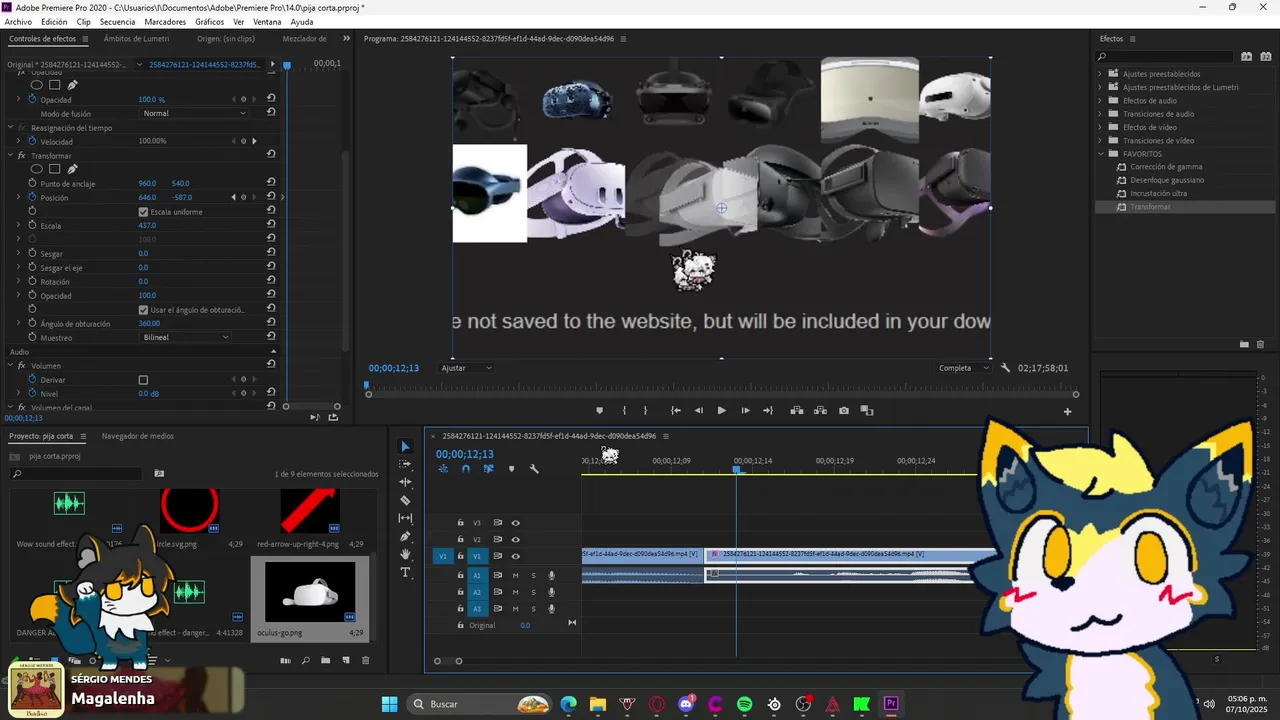Select the Razor tool
1280x720 pixels.
[x=405, y=500]
